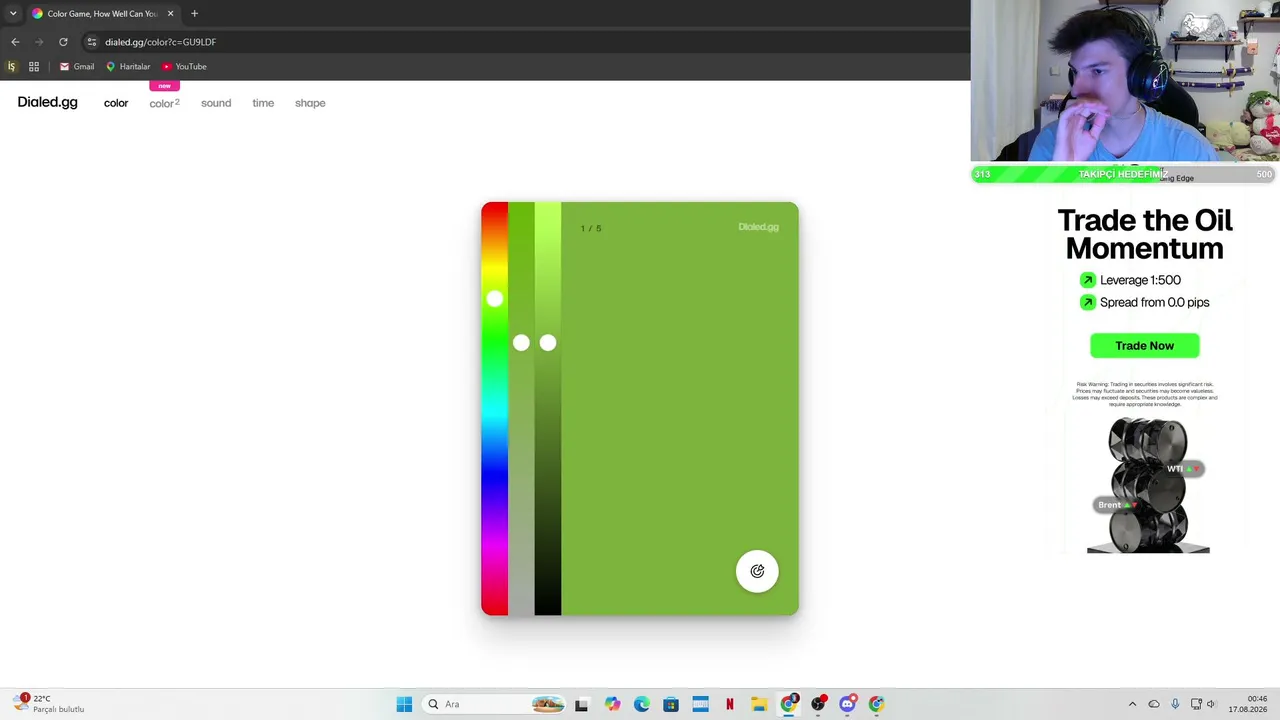
Task: Open the Dialed.gg home logo
Action: pos(47,102)
